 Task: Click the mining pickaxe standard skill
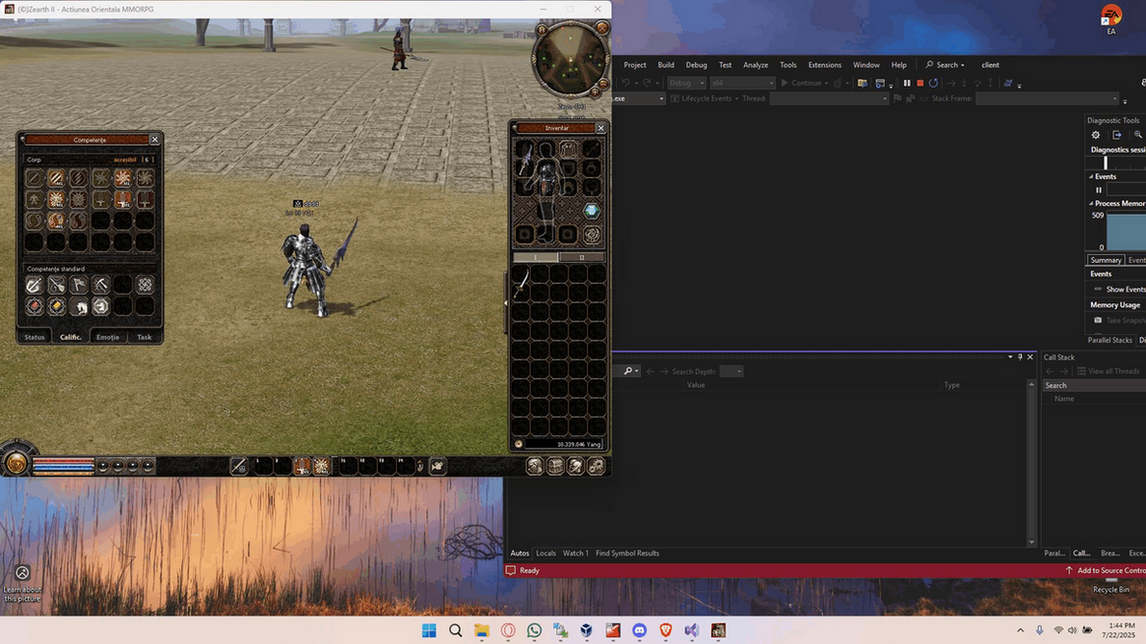(101, 284)
